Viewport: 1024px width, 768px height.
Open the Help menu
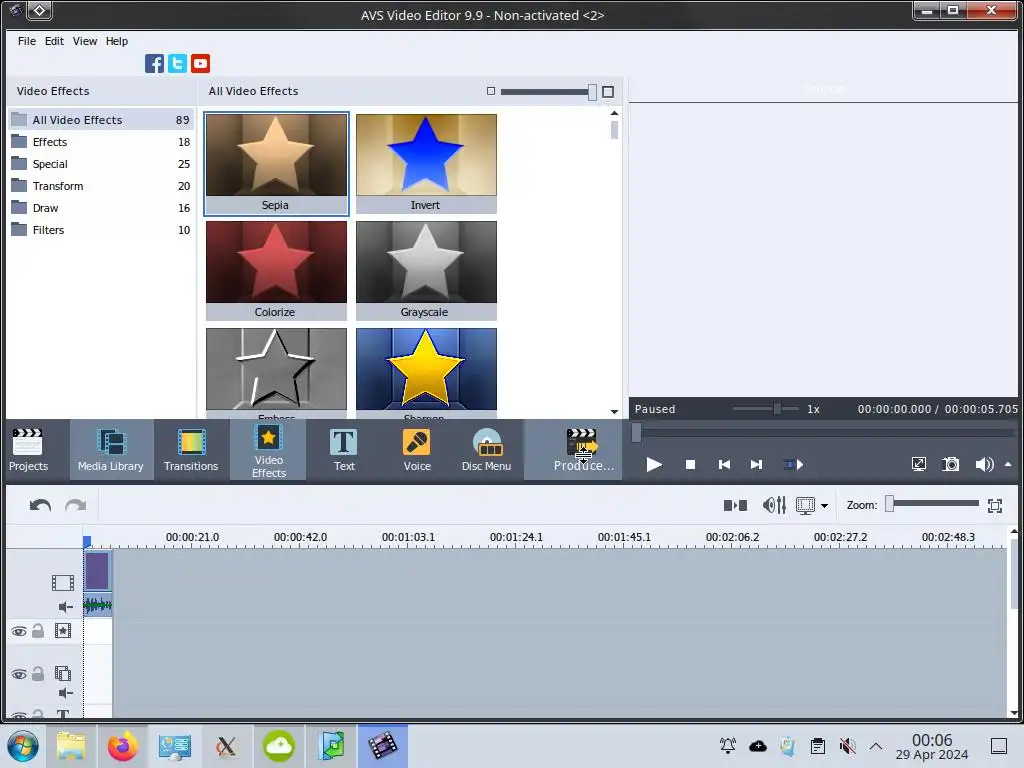(117, 41)
